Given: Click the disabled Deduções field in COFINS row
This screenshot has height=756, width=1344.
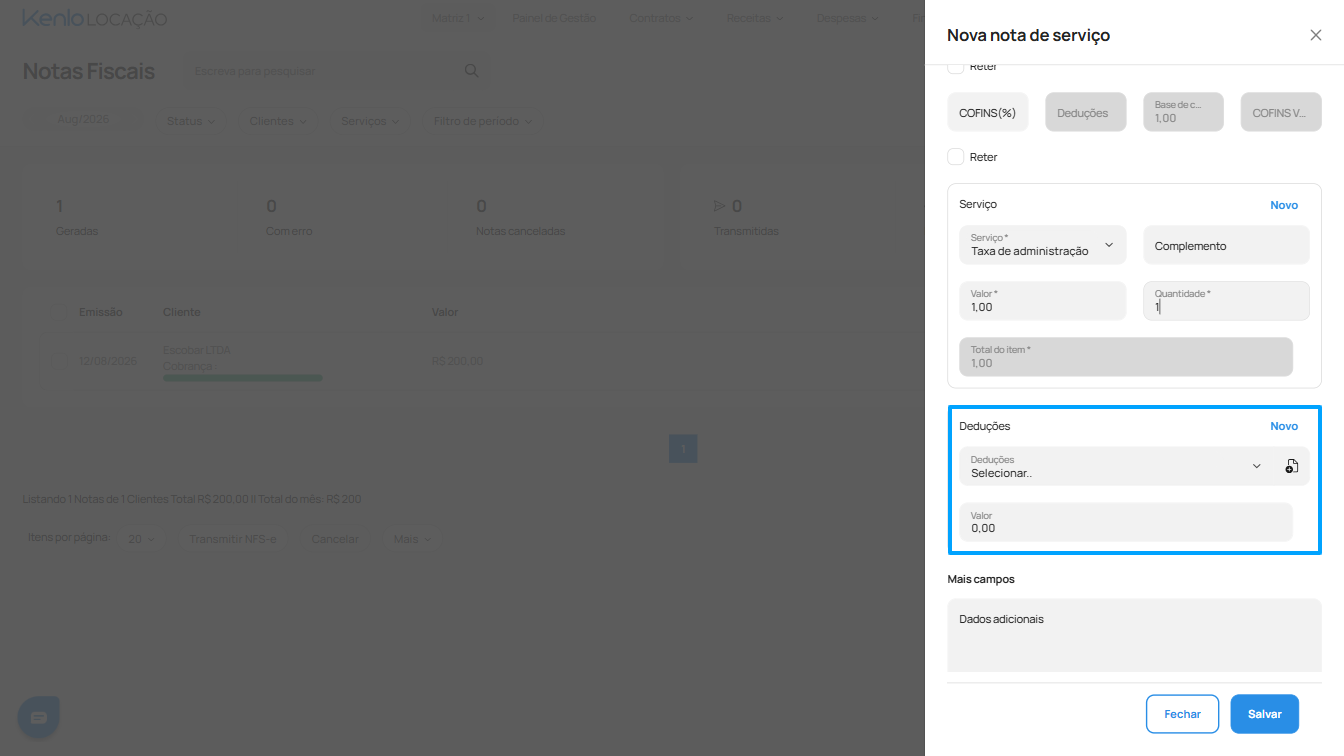Looking at the screenshot, I should 1086,112.
